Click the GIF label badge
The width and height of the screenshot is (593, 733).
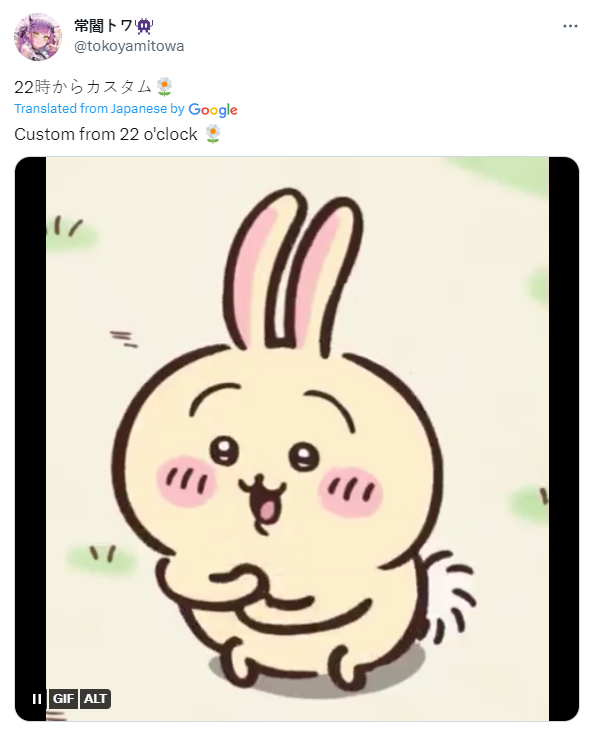pyautogui.click(x=63, y=699)
